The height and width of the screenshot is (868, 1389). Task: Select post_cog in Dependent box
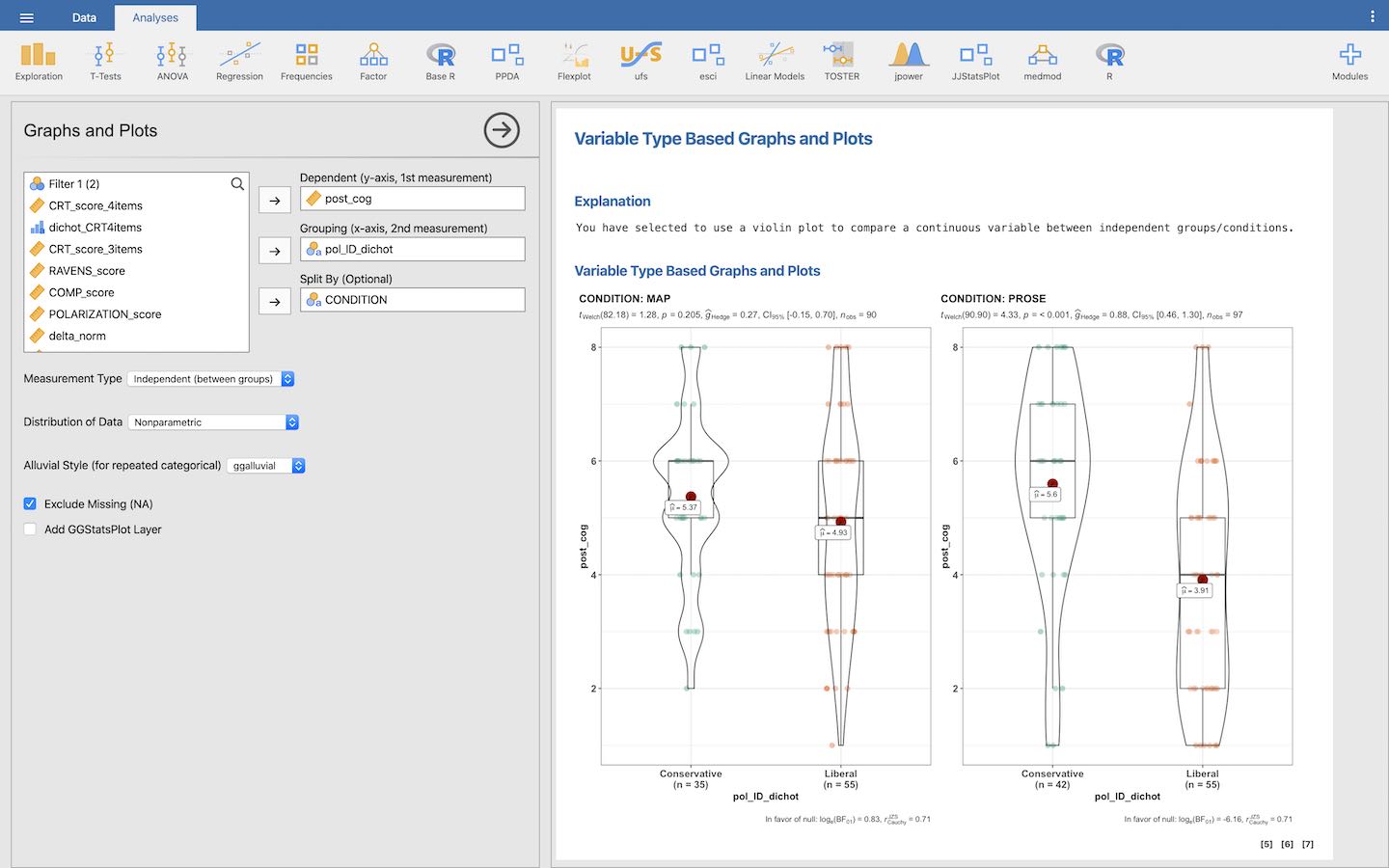[412, 199]
